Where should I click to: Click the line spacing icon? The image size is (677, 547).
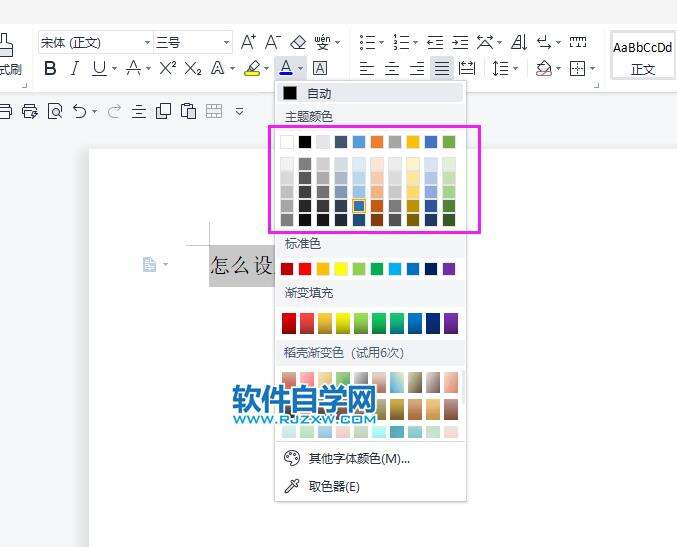(x=500, y=68)
